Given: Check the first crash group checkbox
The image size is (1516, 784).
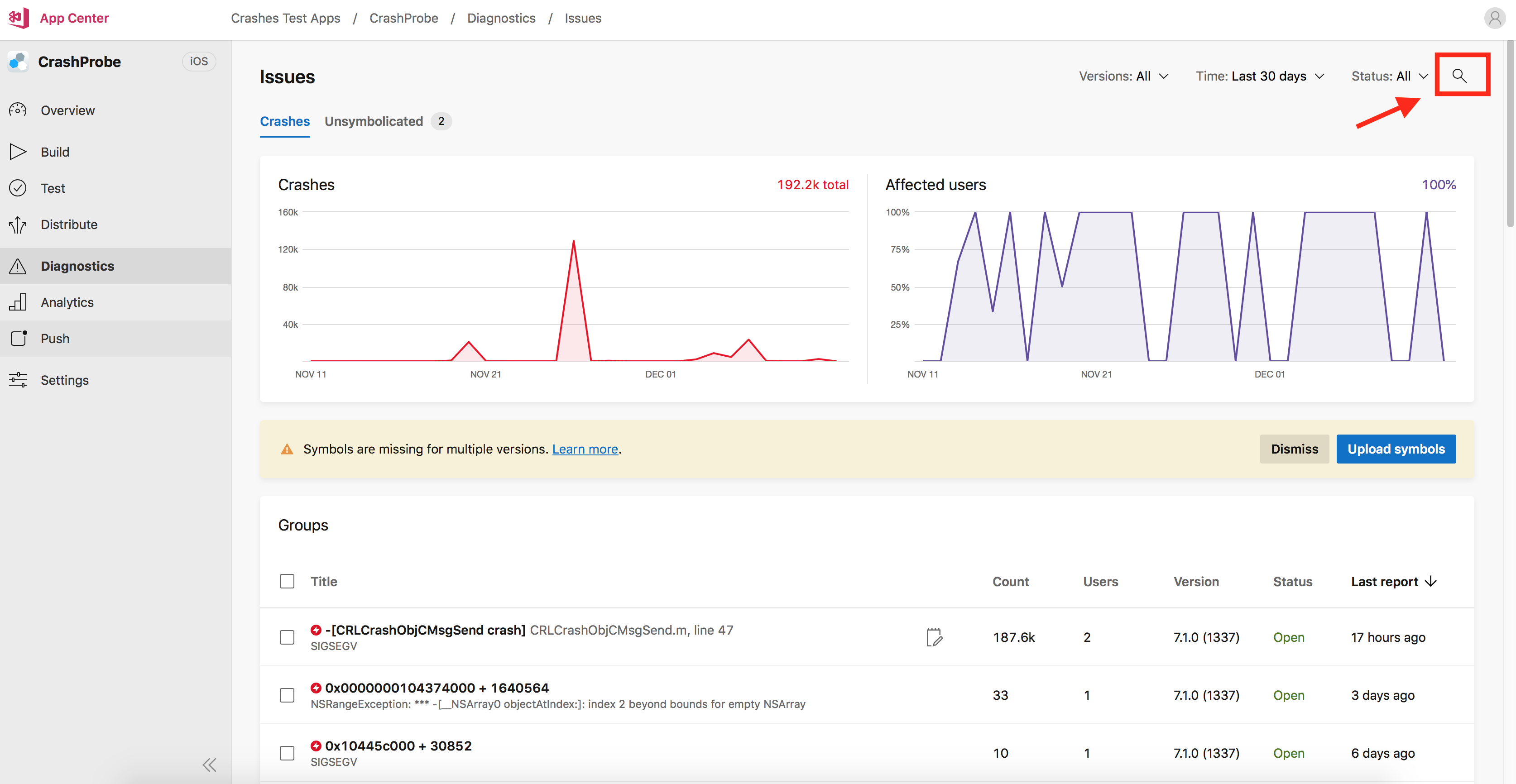Looking at the screenshot, I should 286,636.
